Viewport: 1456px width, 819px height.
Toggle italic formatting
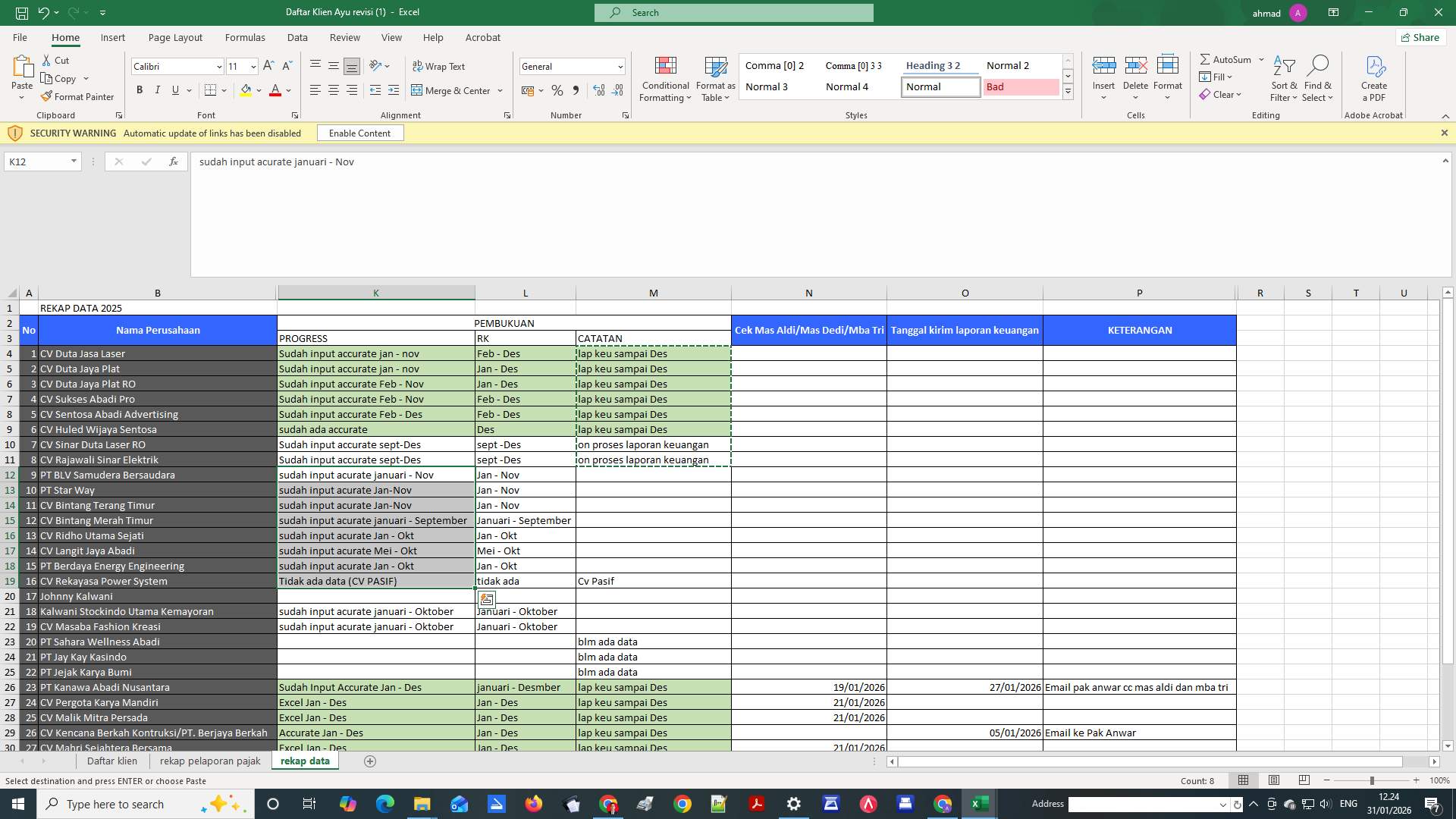(158, 90)
